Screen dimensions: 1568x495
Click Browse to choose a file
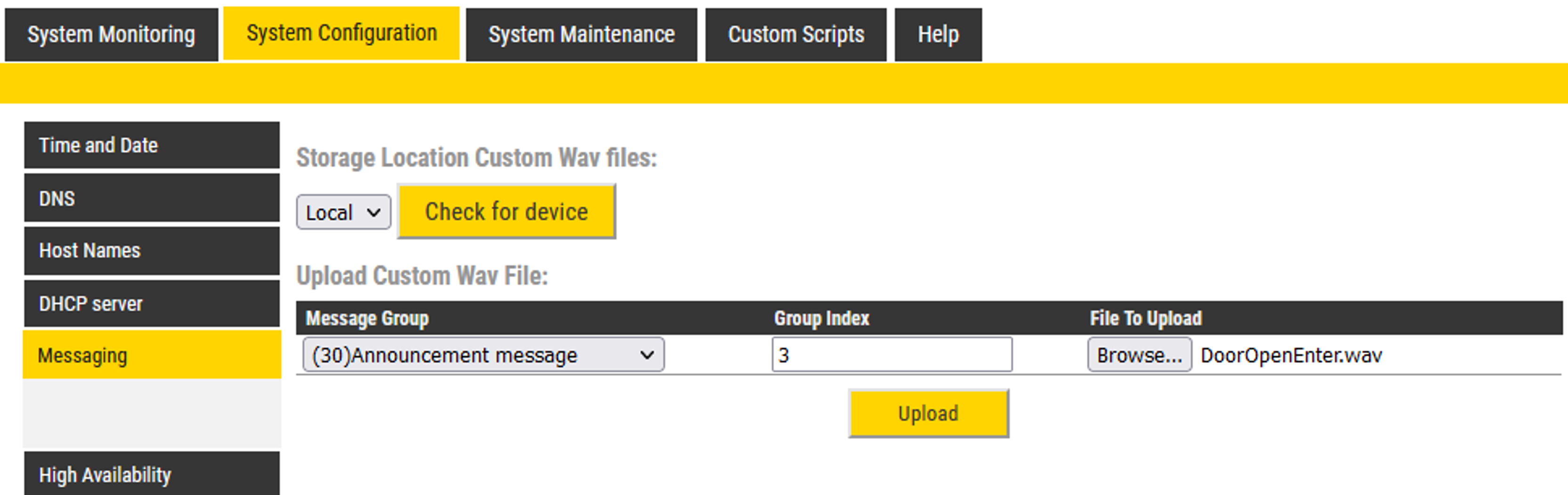(x=1139, y=354)
